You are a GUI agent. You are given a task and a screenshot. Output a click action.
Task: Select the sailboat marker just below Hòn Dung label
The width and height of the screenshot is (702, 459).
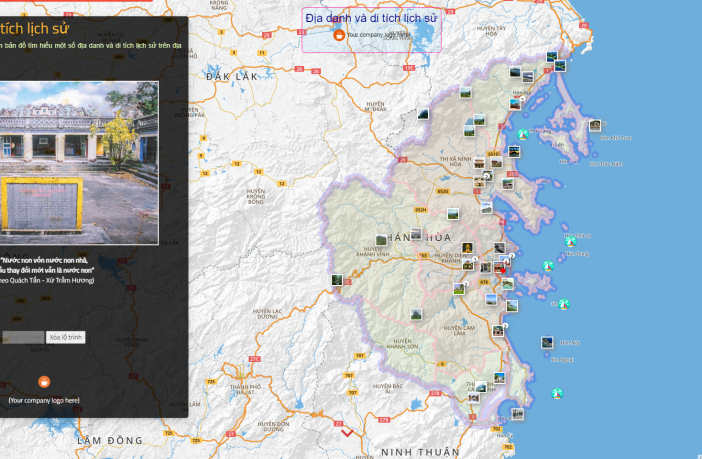(x=548, y=266)
